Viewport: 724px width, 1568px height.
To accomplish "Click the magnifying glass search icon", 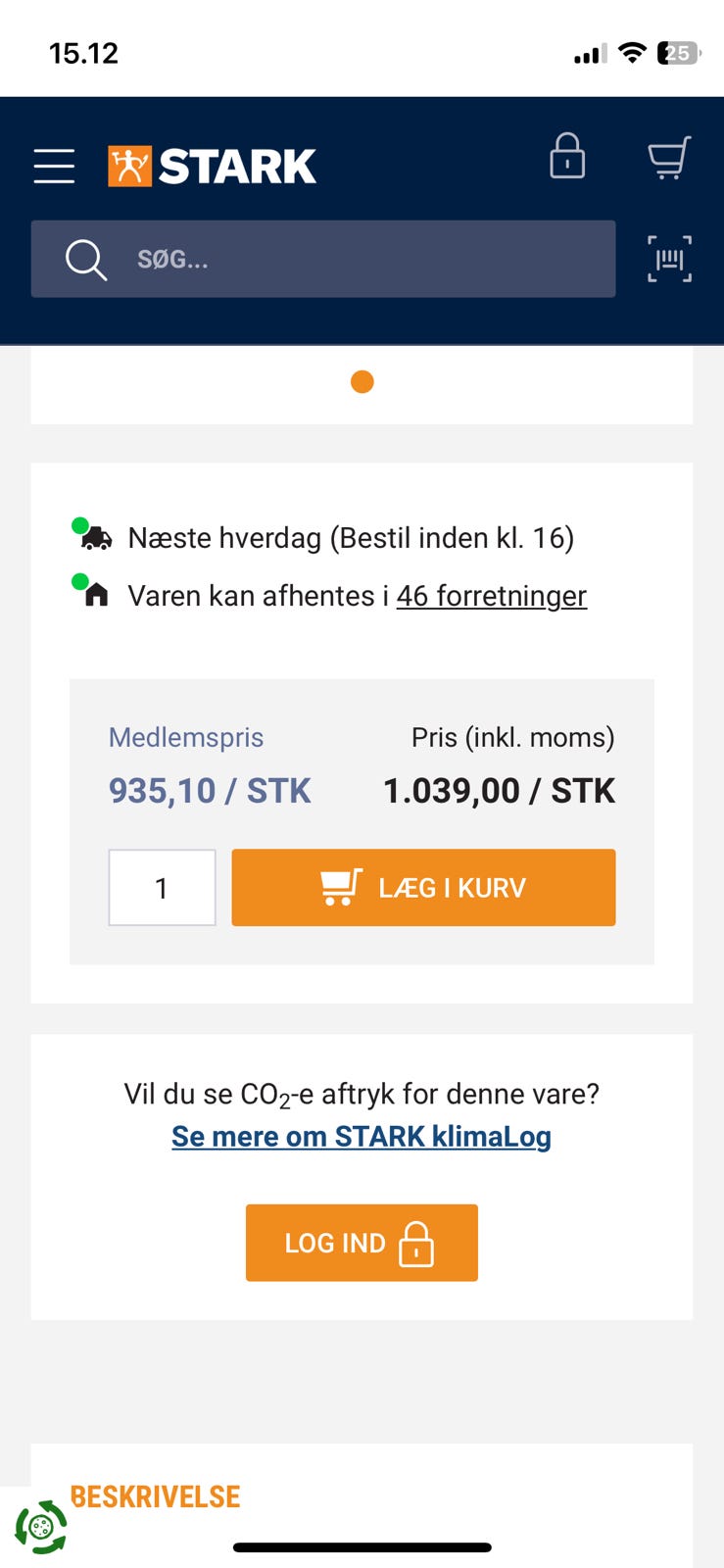I will click(85, 260).
